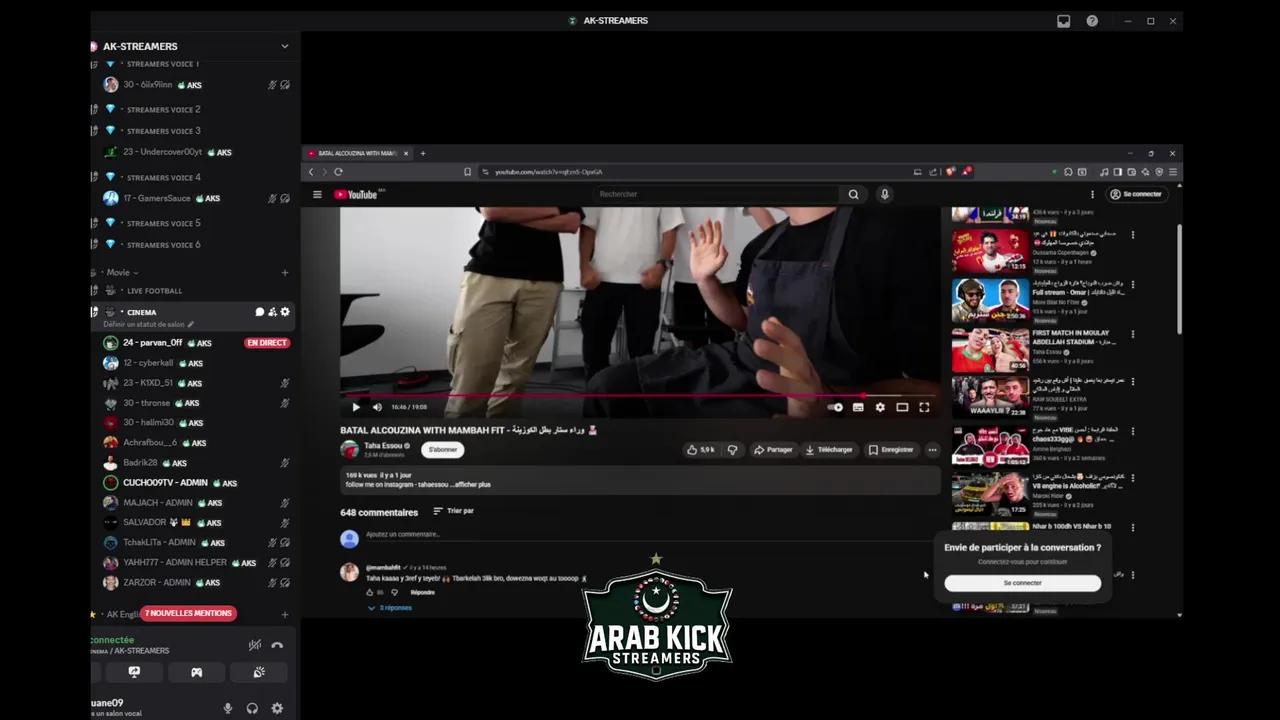This screenshot has width=1280, height=720.
Task: Toggle video subtitles
Action: coord(858,407)
